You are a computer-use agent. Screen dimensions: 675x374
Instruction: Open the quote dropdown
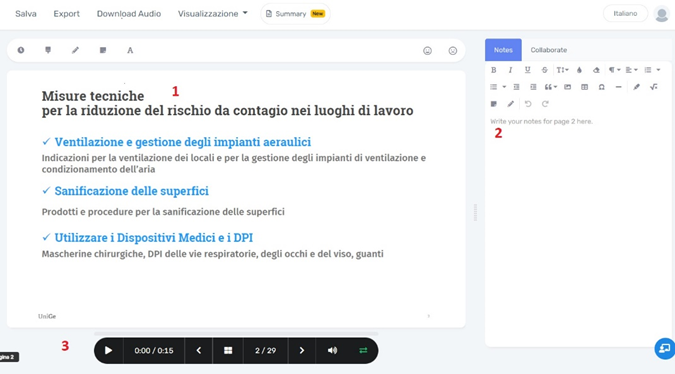point(551,87)
